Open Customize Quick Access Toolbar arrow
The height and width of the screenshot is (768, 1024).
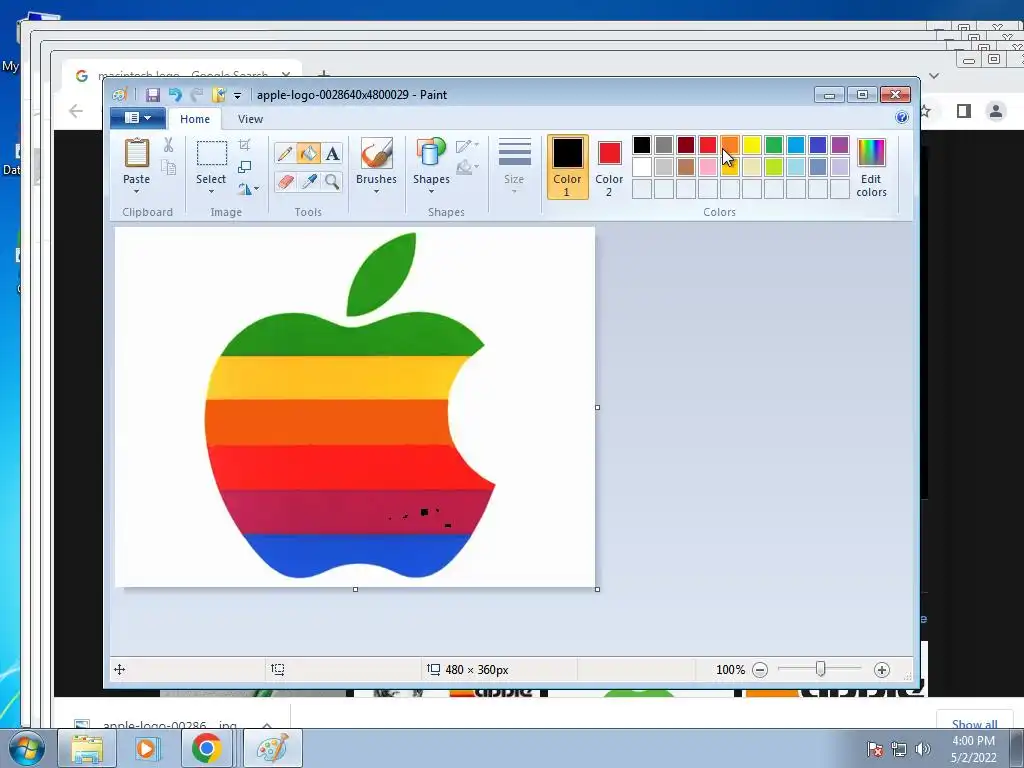pyautogui.click(x=238, y=95)
